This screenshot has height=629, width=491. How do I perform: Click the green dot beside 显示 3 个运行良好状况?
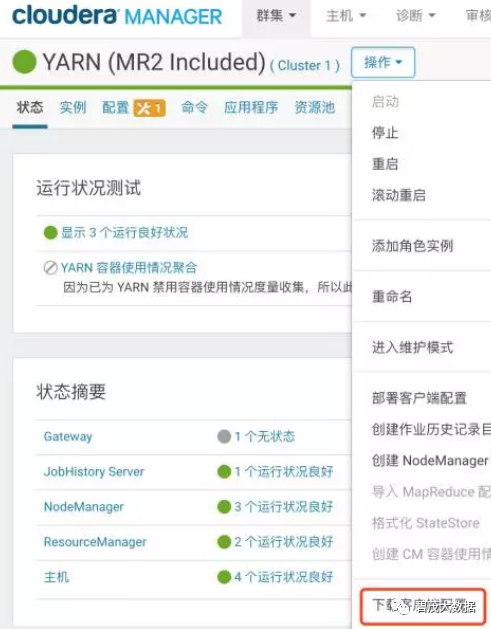pyautogui.click(x=51, y=232)
